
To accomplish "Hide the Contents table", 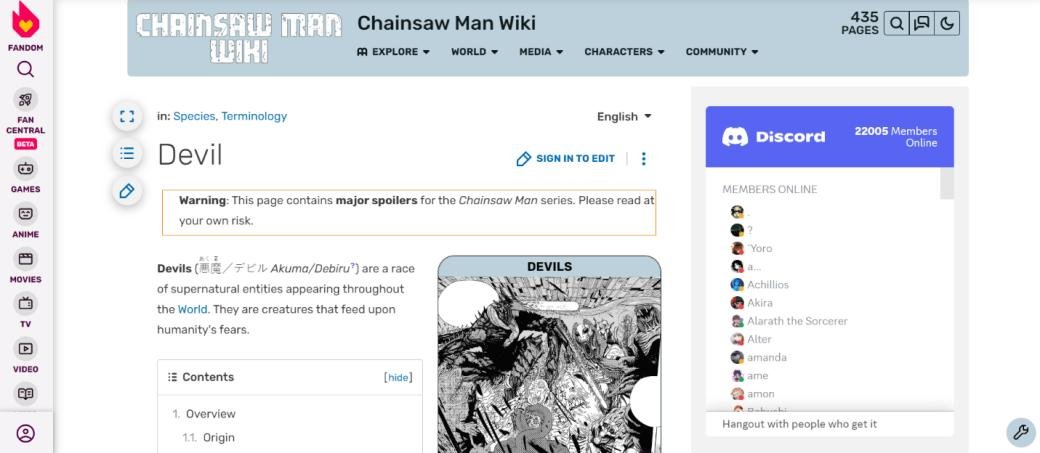I will (398, 377).
